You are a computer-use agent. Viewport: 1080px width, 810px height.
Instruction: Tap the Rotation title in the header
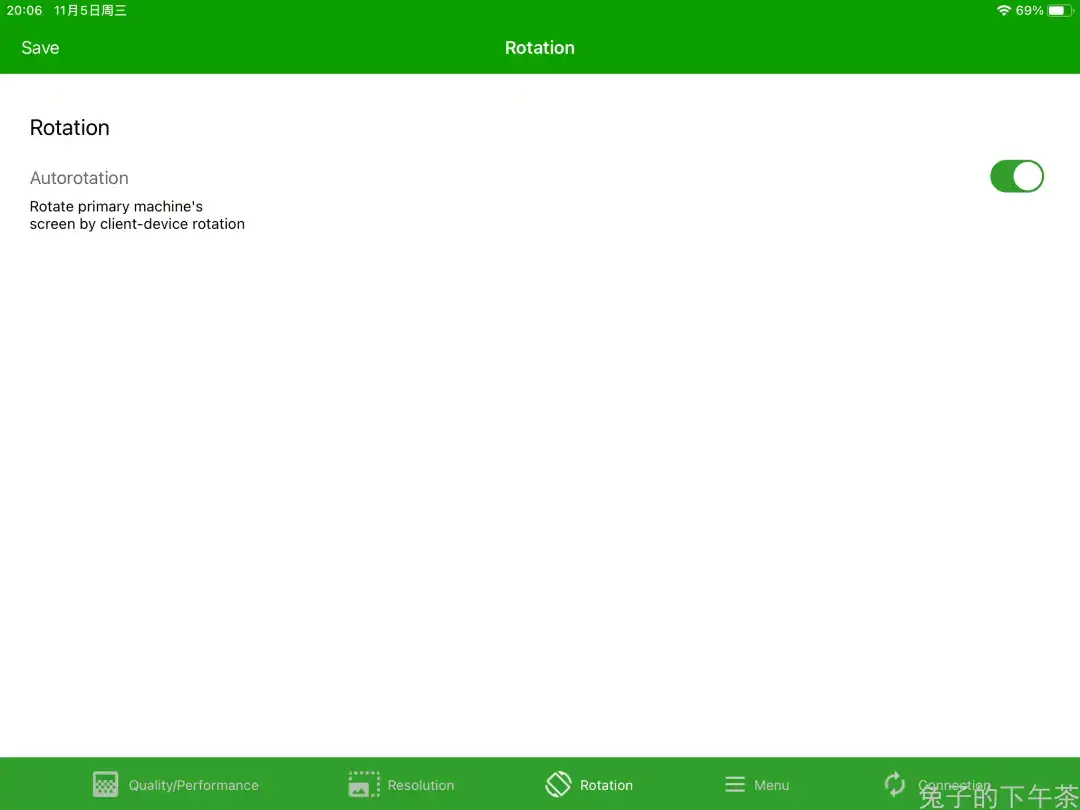(539, 48)
